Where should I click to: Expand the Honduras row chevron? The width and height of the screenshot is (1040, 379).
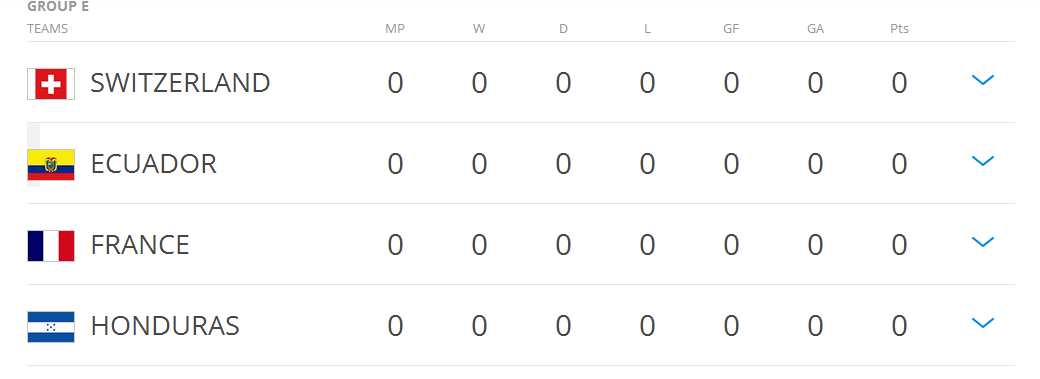tap(982, 323)
